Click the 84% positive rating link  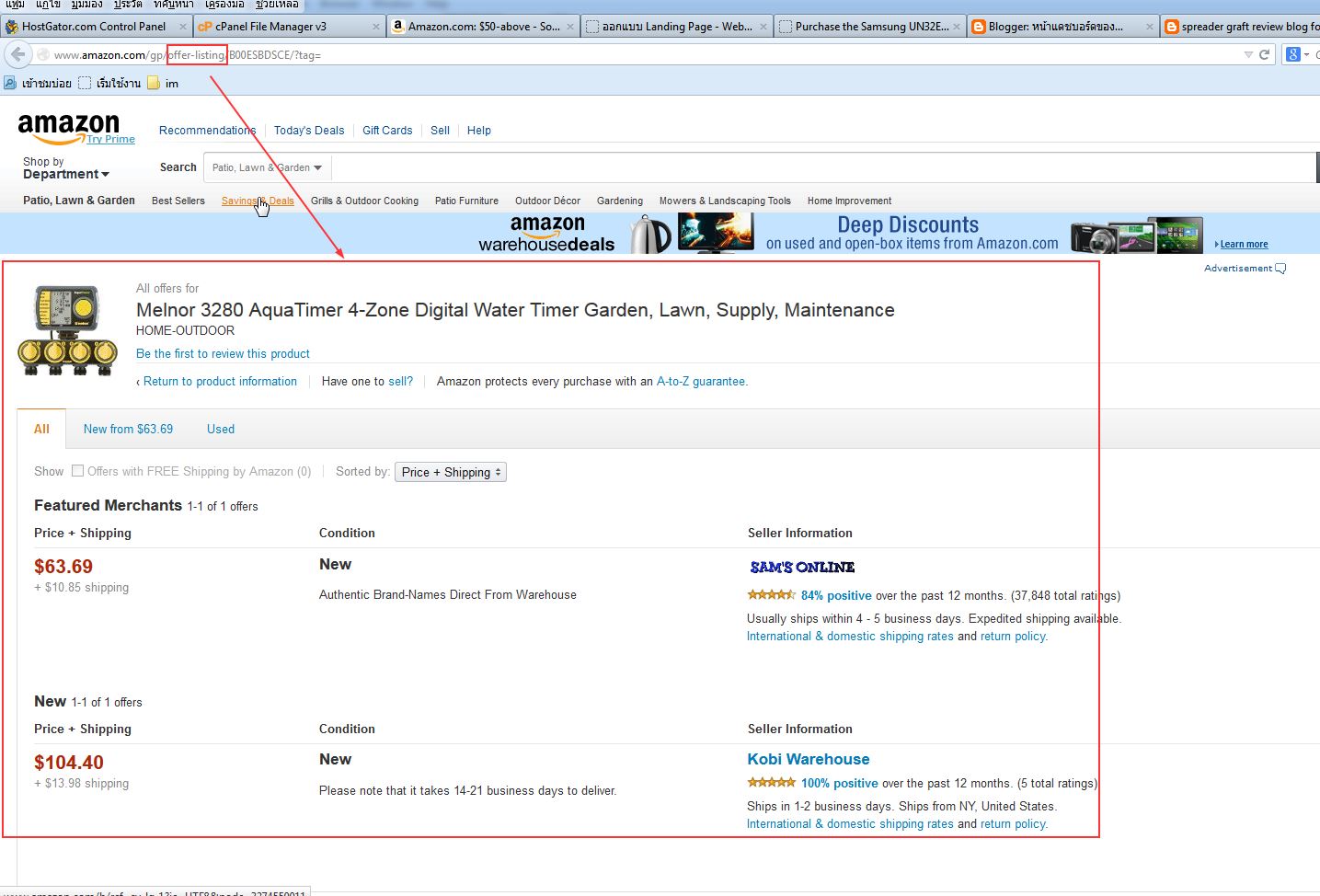click(x=836, y=596)
